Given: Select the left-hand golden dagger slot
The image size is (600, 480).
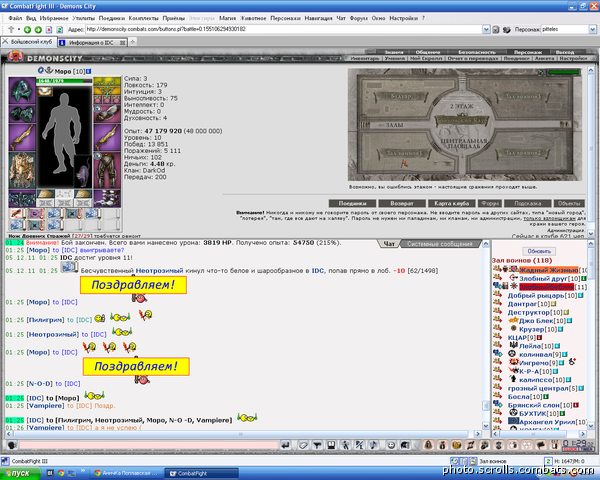Looking at the screenshot, I should pos(22,137).
